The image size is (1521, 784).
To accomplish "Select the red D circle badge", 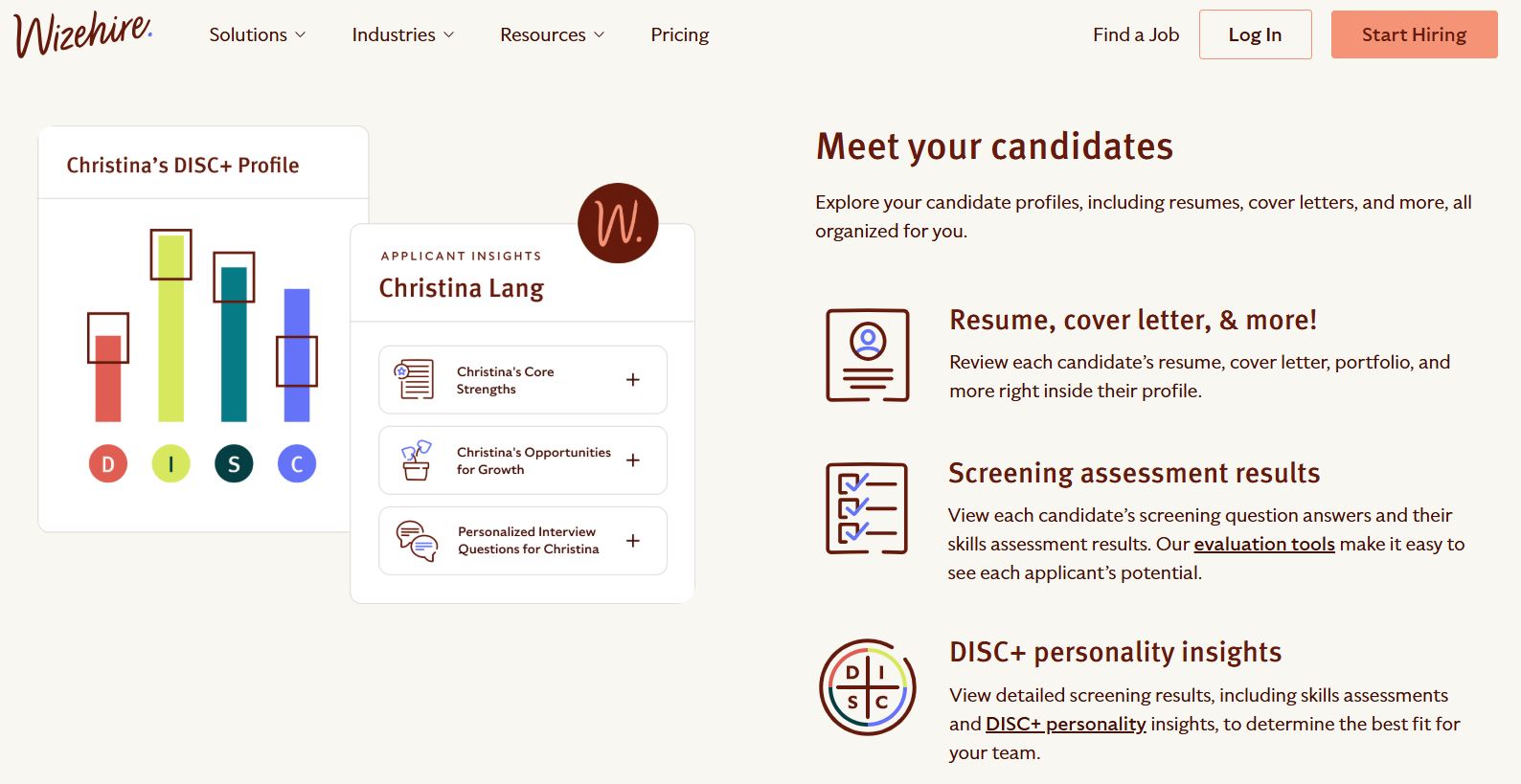I will click(108, 464).
